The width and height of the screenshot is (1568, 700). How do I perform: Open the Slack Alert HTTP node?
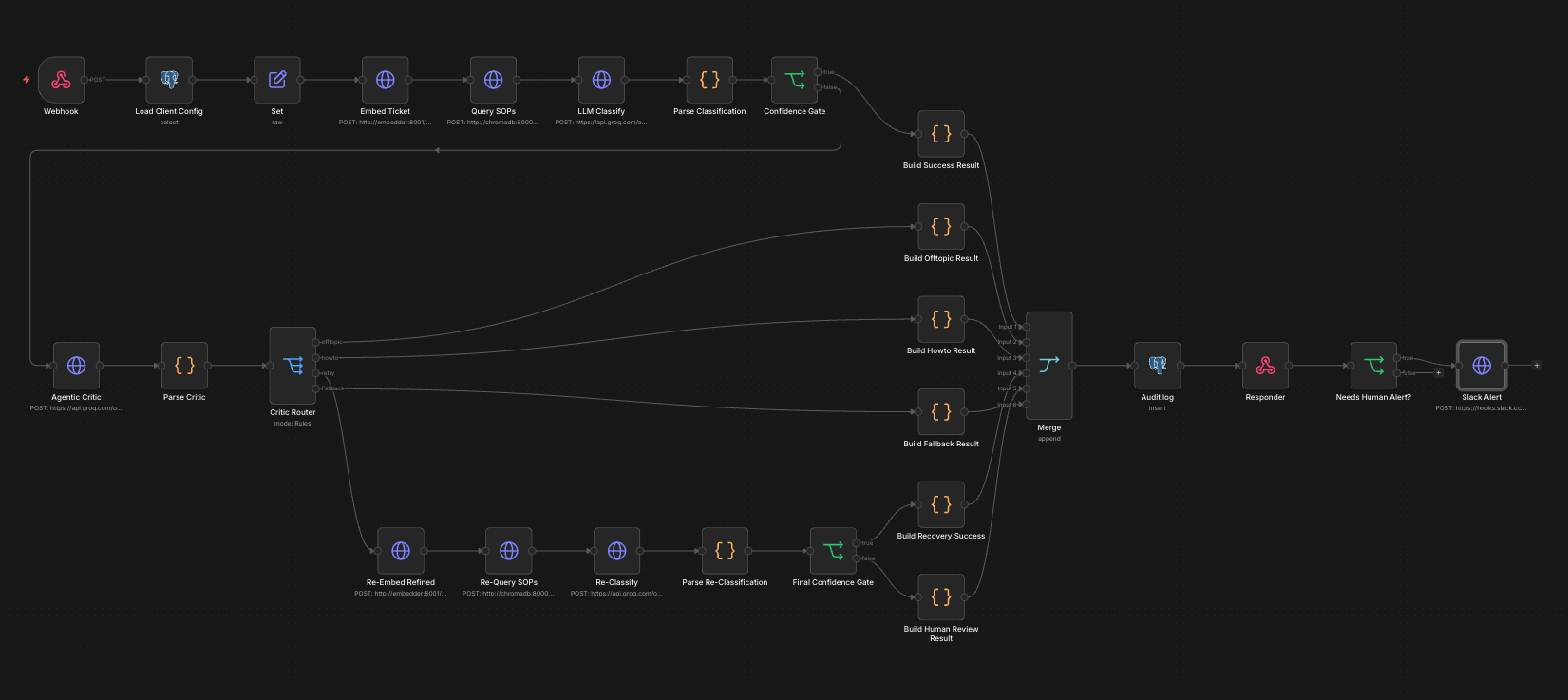click(x=1482, y=366)
